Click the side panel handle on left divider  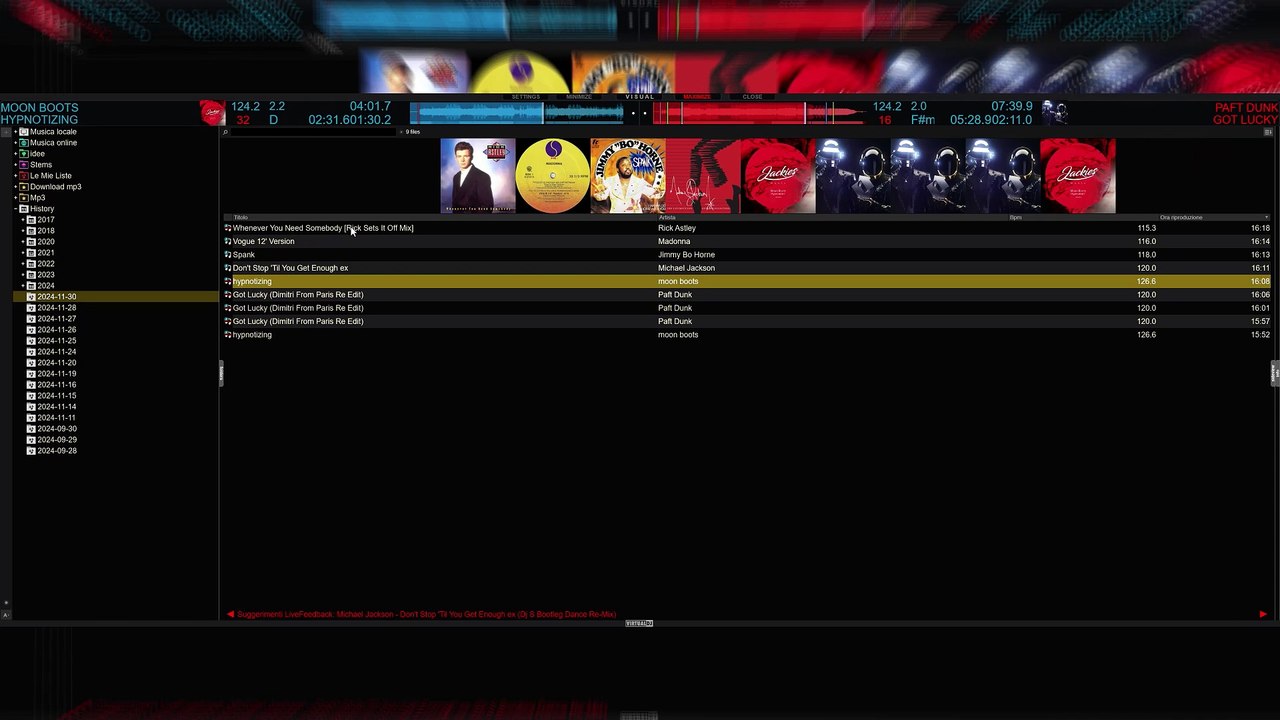coord(221,374)
